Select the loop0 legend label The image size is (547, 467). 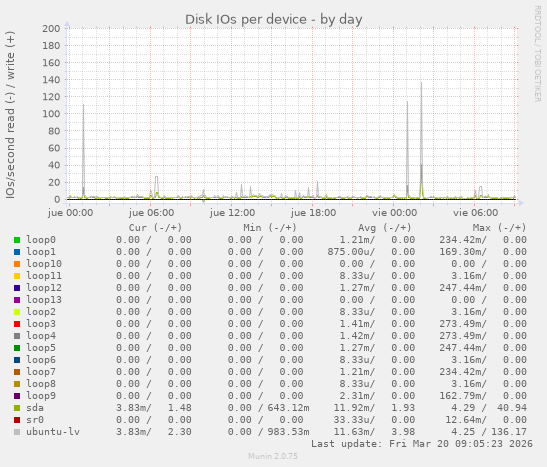(41, 240)
